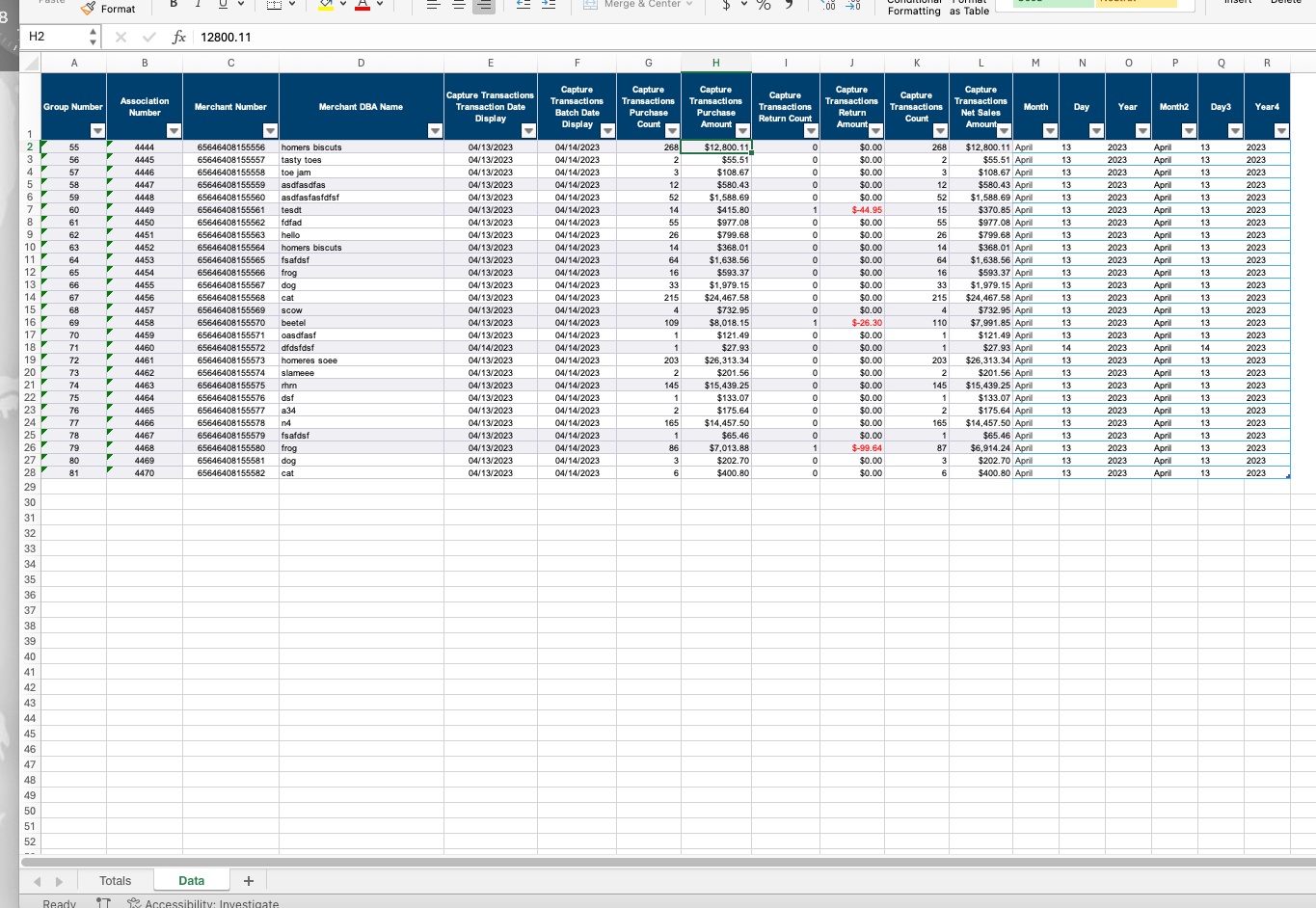Viewport: 1316px width, 908px height.
Task: Toggle underline formatting
Action: click(x=223, y=4)
